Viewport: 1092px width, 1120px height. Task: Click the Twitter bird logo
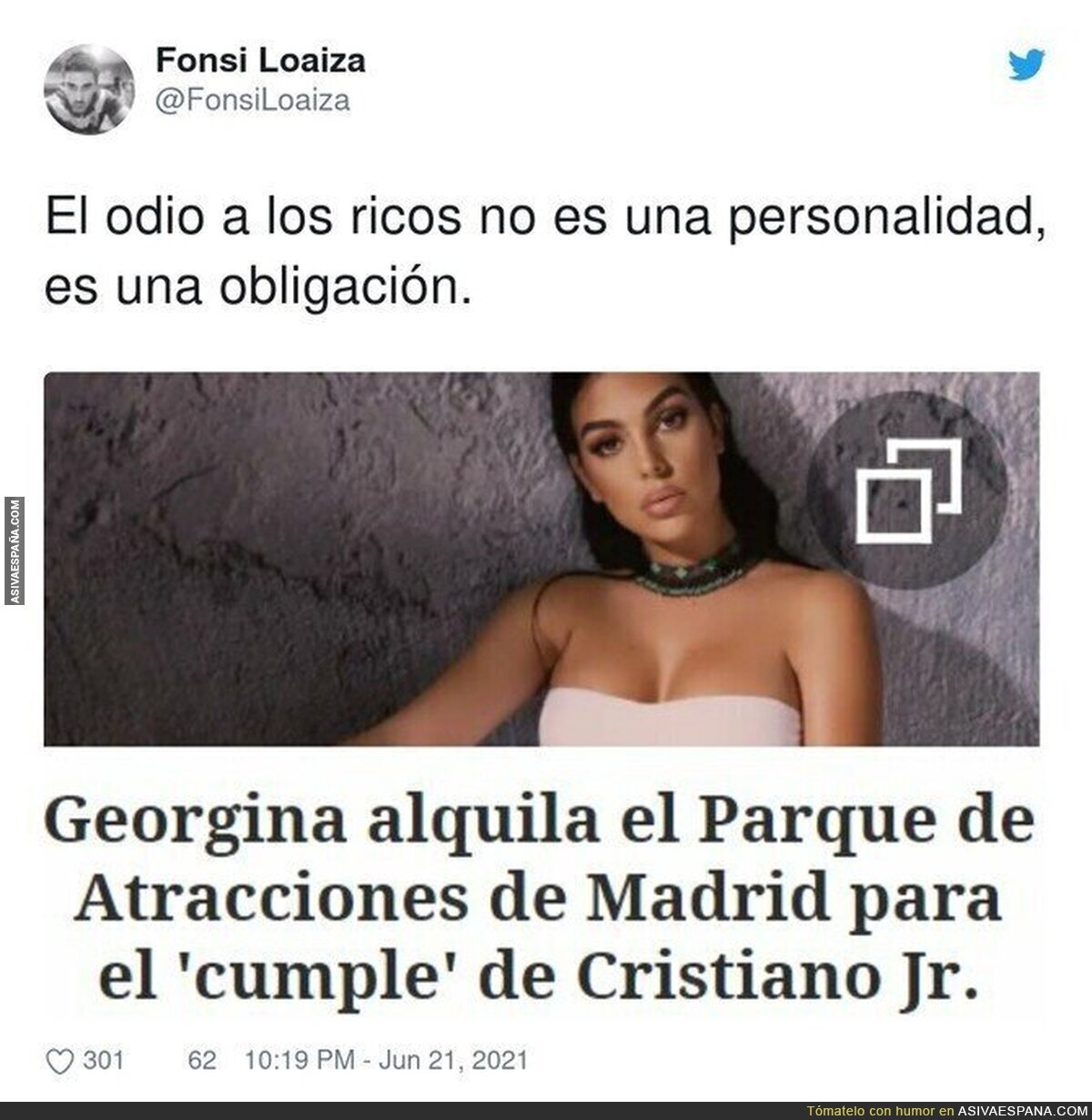pos(1026,64)
